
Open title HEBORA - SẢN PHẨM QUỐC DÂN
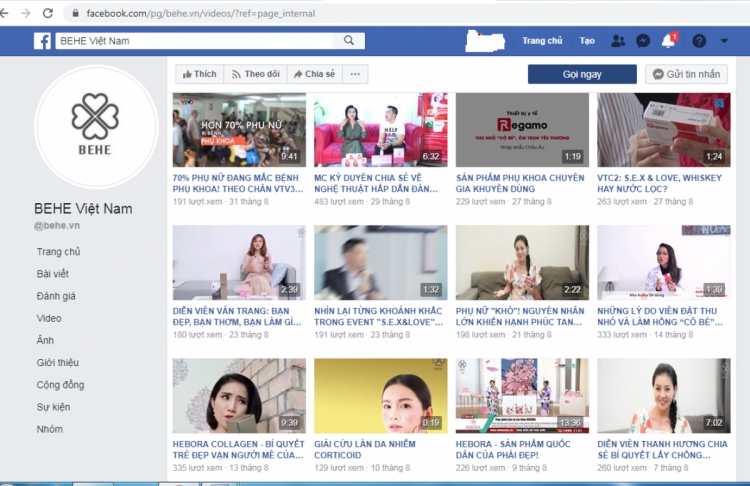513,449
